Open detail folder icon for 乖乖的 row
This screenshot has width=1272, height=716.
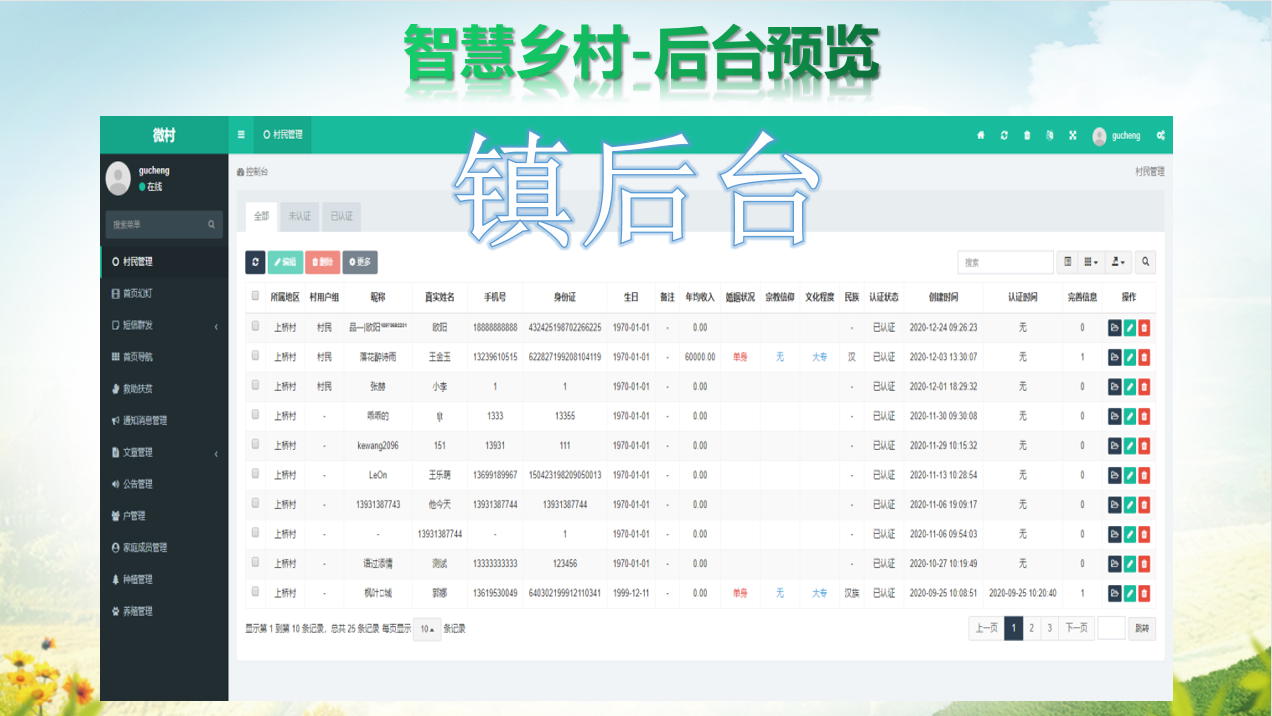1115,416
